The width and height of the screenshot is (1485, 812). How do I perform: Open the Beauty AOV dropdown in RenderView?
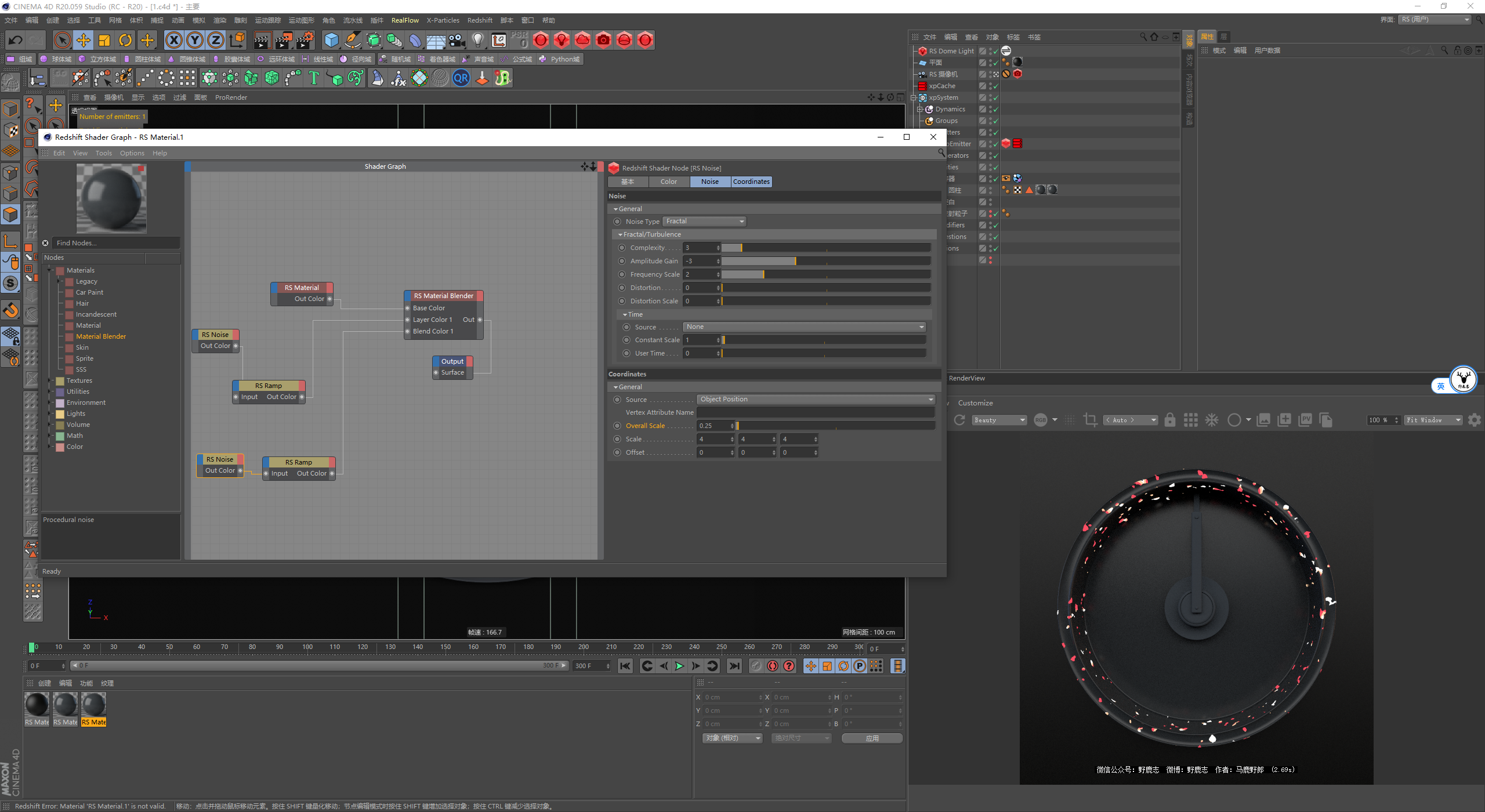point(999,420)
